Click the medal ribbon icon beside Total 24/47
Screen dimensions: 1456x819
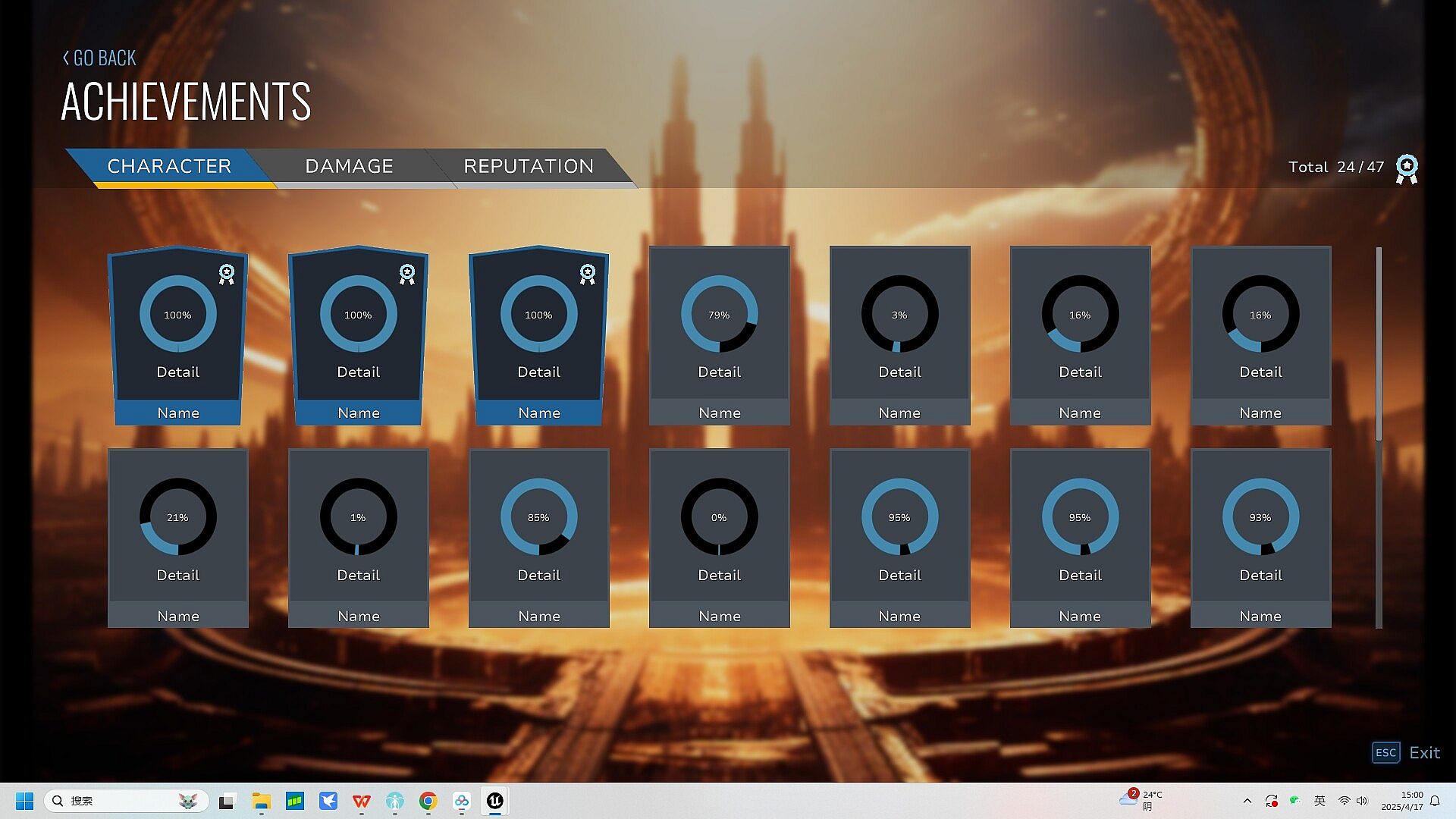coord(1407,168)
